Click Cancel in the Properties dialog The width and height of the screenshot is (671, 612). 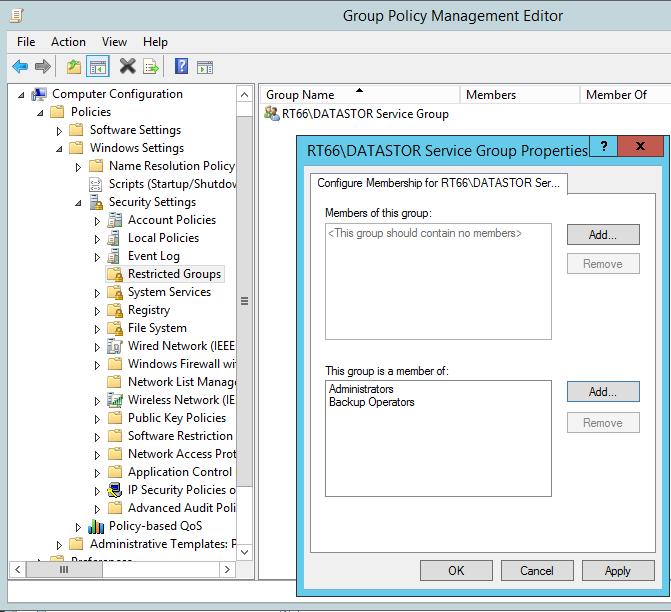click(x=537, y=570)
